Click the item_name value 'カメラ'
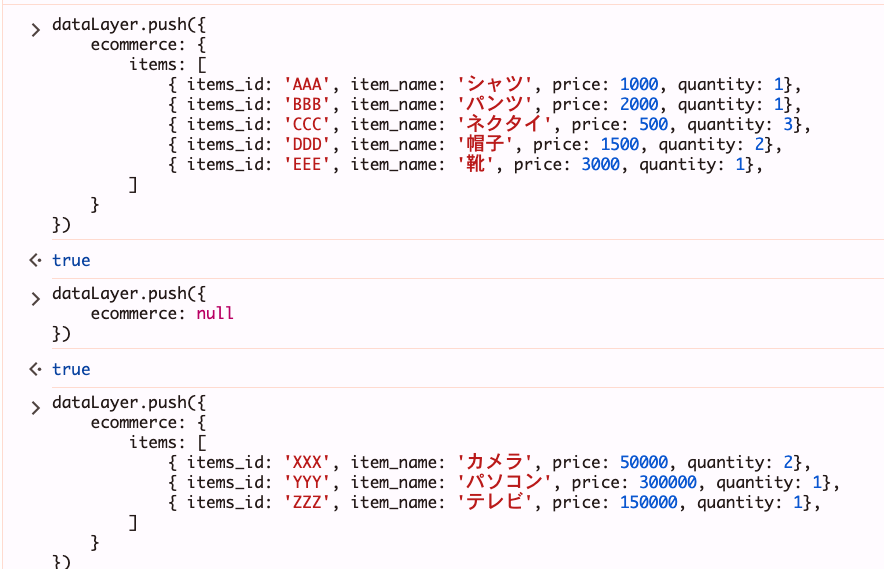Screen dimensions: 884x569 coord(495,462)
